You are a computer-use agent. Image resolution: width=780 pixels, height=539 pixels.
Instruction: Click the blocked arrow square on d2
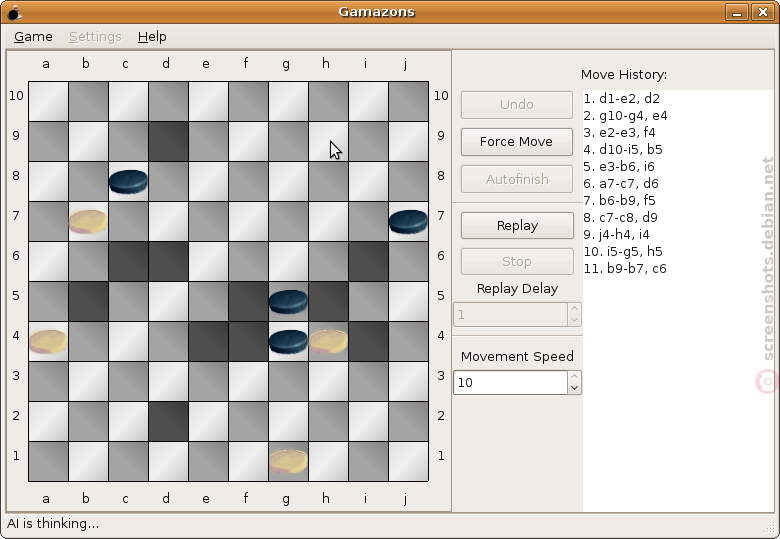tap(168, 422)
